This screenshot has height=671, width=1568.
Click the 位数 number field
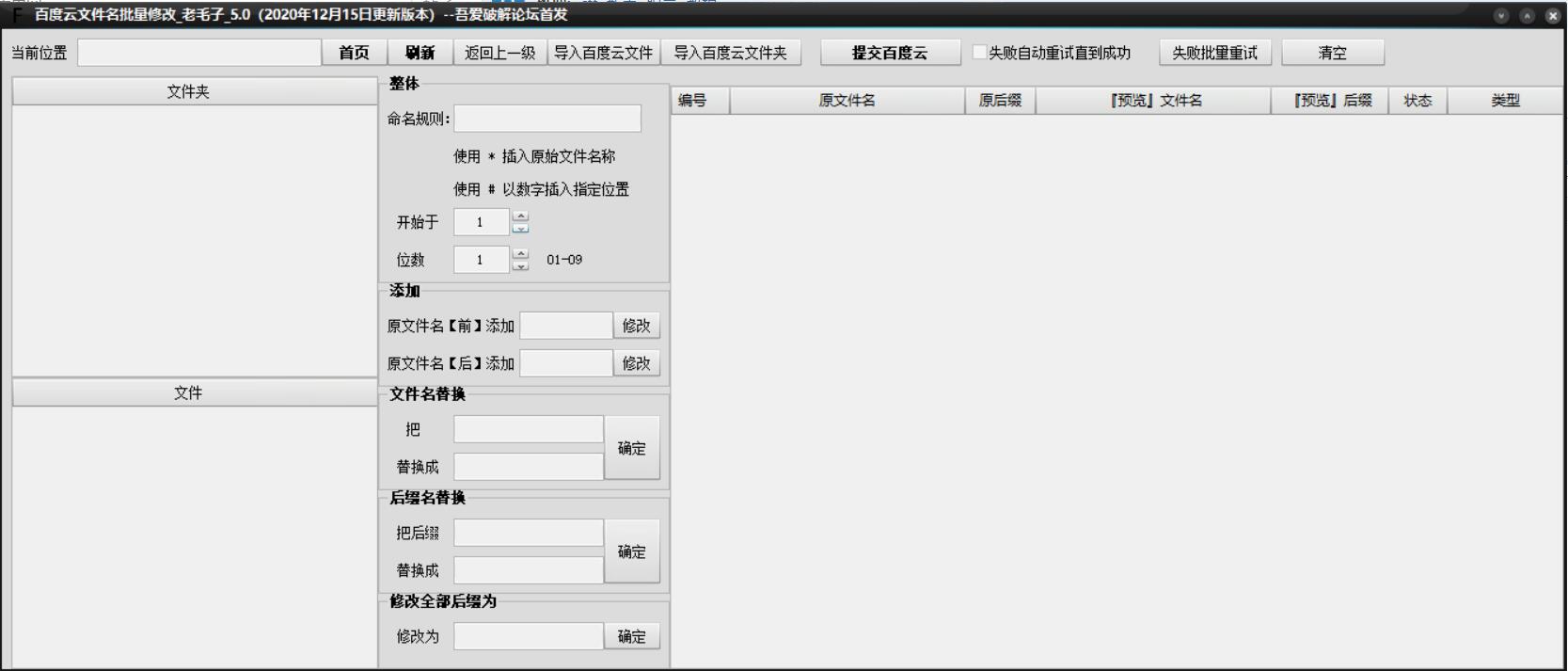(x=482, y=260)
